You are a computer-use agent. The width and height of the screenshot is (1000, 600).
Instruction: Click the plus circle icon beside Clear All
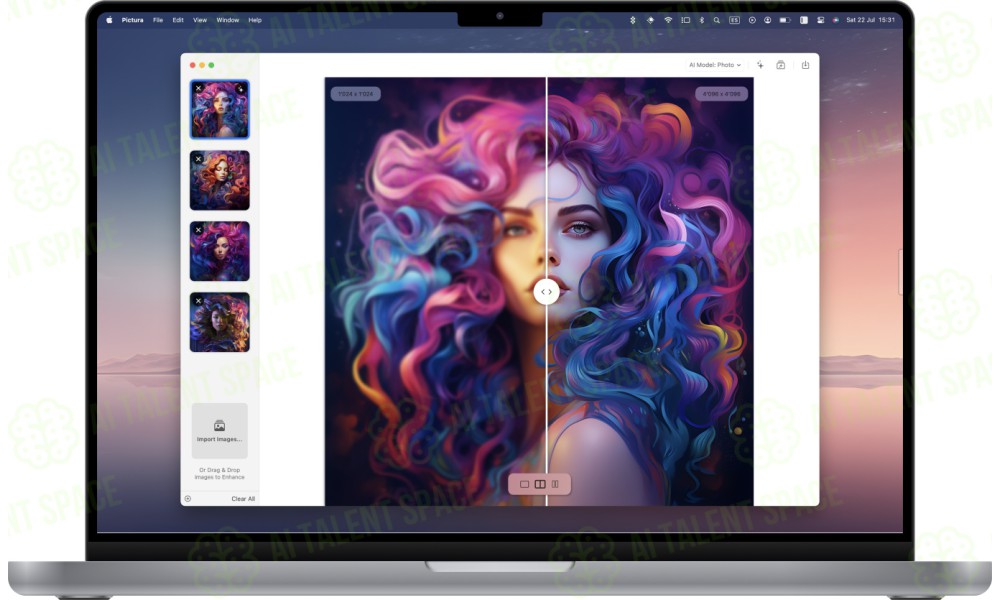coord(188,499)
